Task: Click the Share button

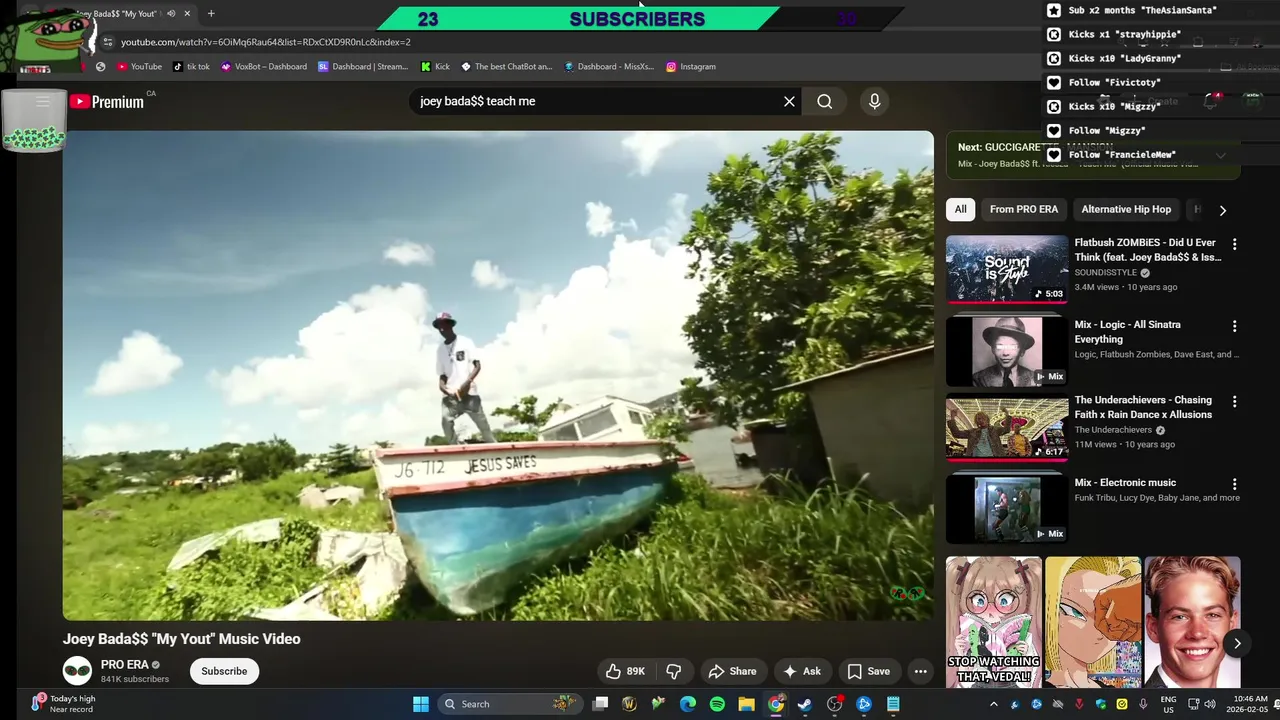Action: click(x=731, y=671)
